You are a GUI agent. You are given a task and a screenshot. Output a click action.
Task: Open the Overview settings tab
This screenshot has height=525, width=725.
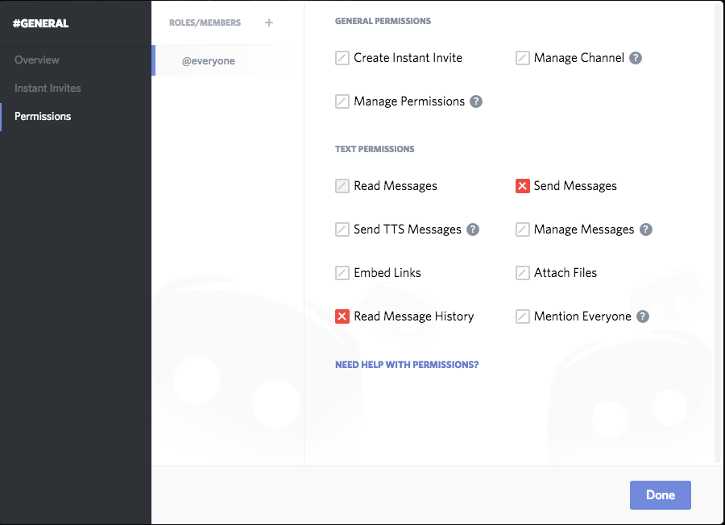pos(37,60)
